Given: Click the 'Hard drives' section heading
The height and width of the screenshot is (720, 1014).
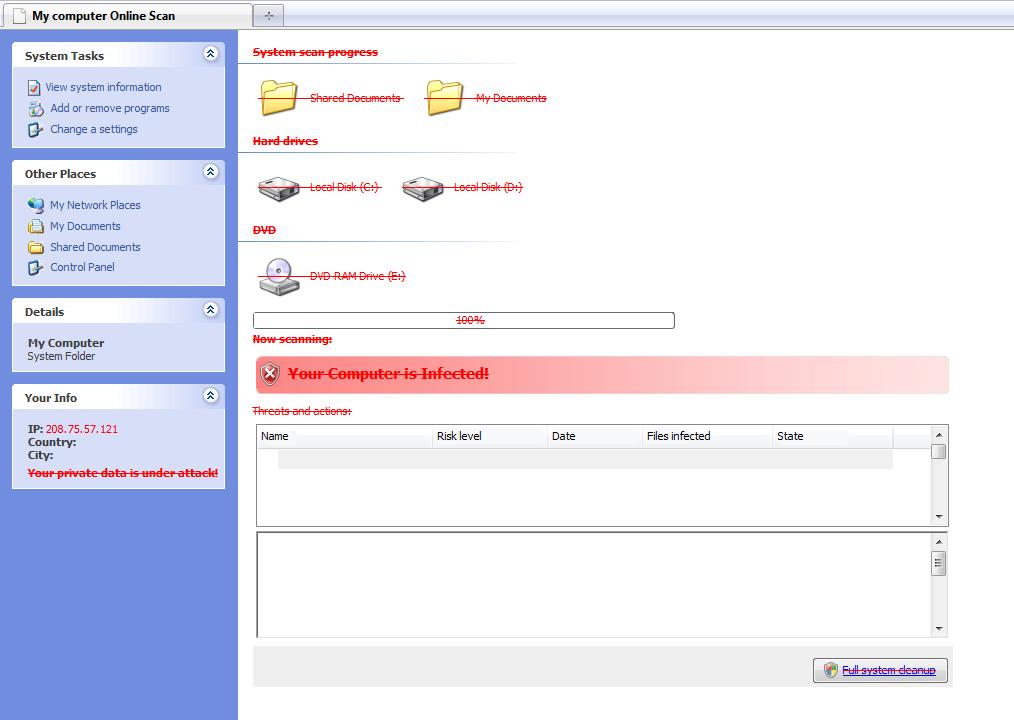Looking at the screenshot, I should click(285, 141).
